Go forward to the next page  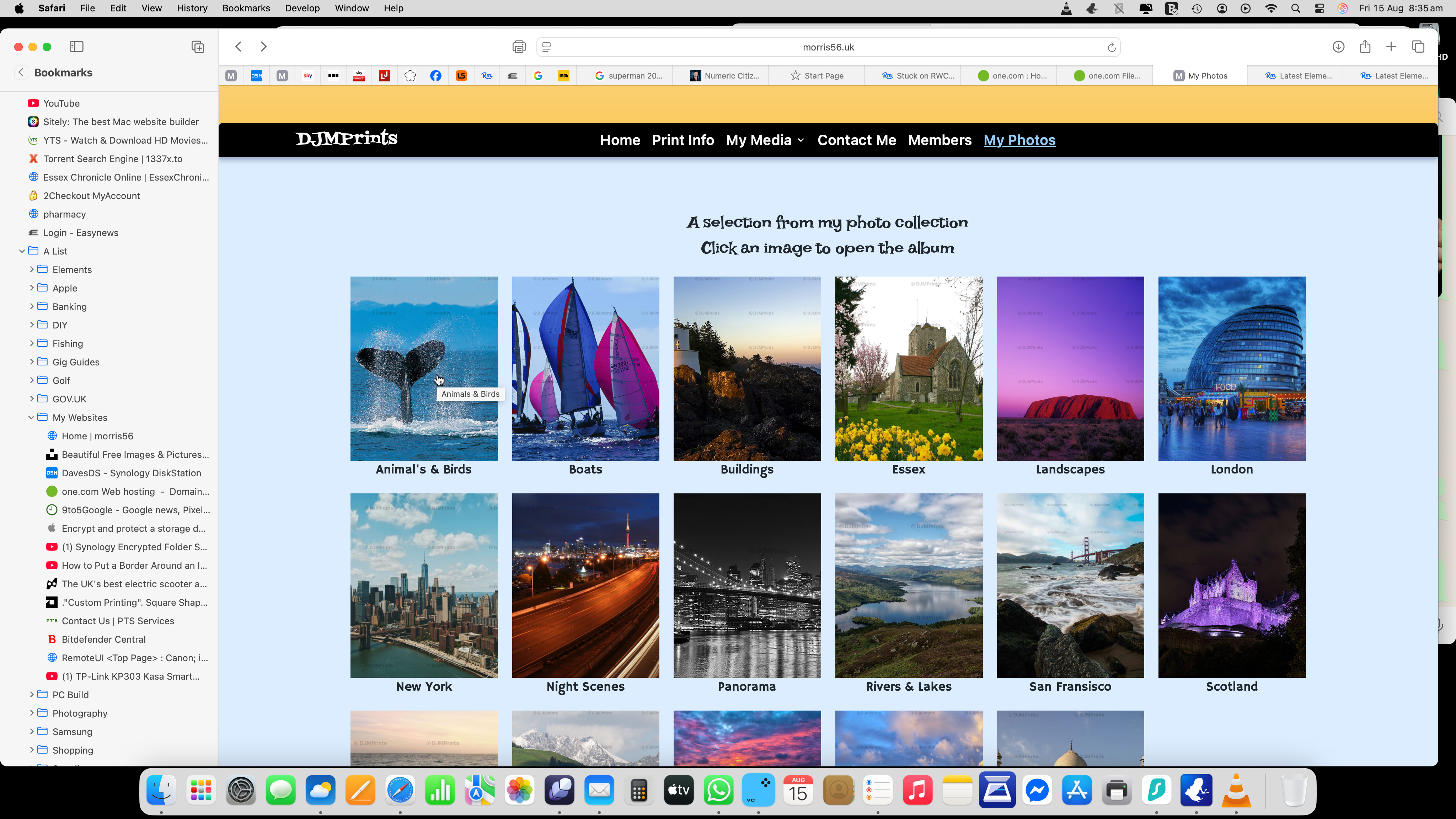(263, 47)
